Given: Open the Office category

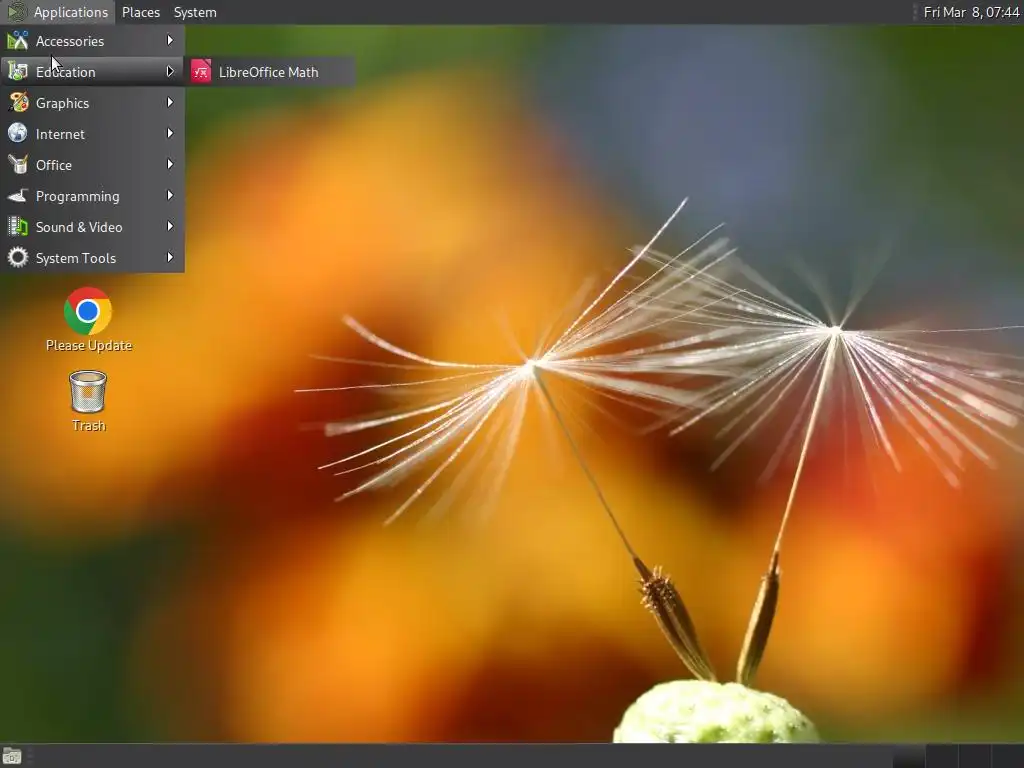Looking at the screenshot, I should tap(92, 165).
